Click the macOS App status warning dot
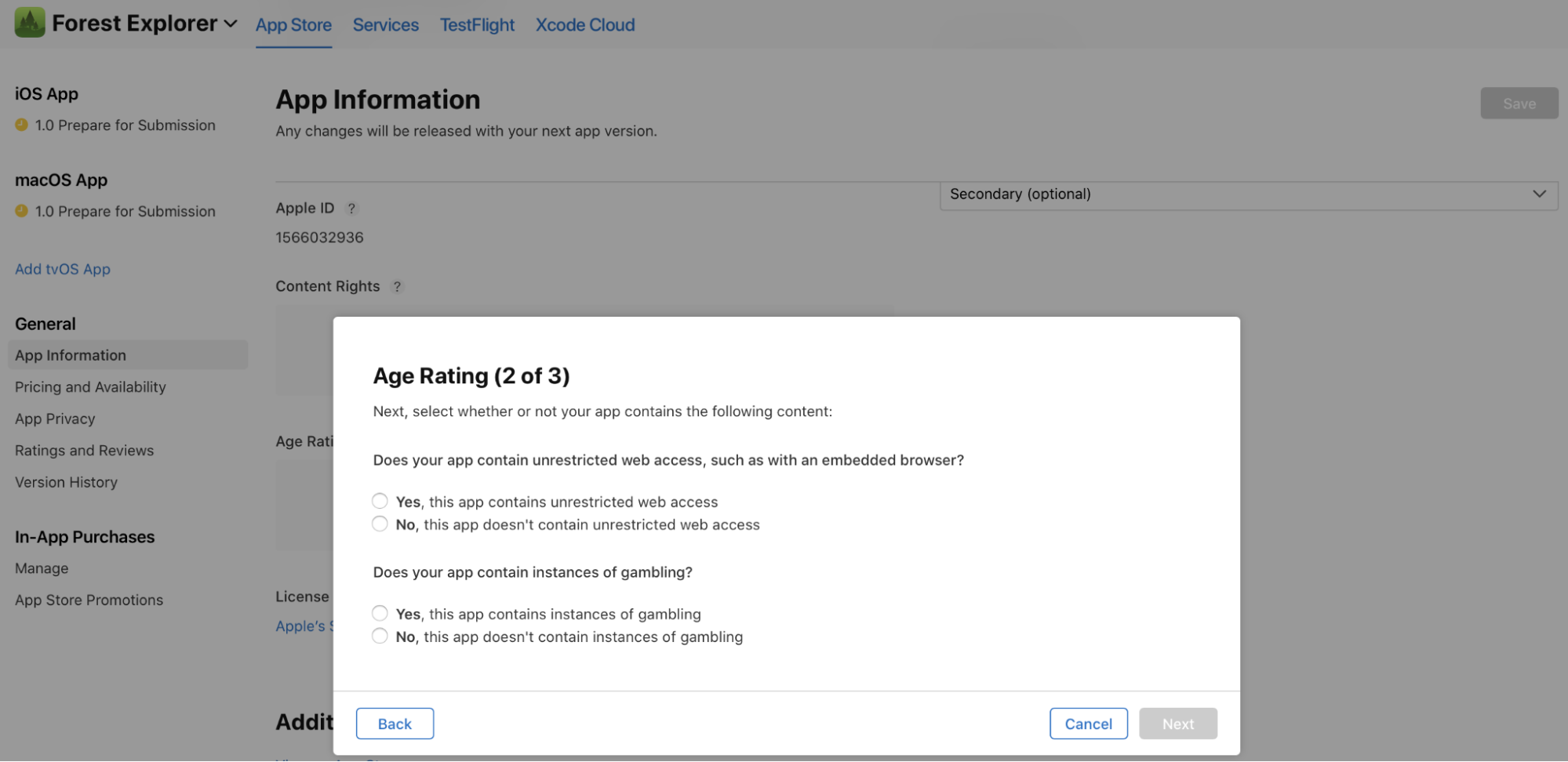The height and width of the screenshot is (762, 1568). pos(22,211)
